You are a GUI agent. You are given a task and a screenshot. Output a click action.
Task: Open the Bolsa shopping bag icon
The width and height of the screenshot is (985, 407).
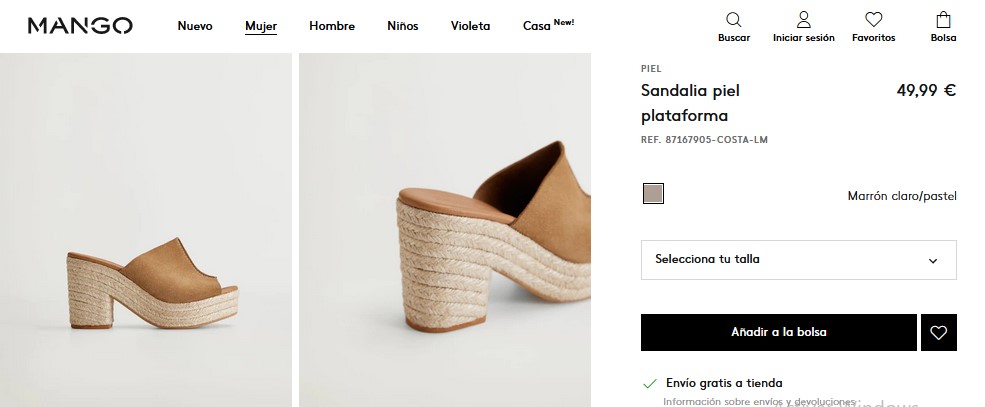click(x=943, y=19)
